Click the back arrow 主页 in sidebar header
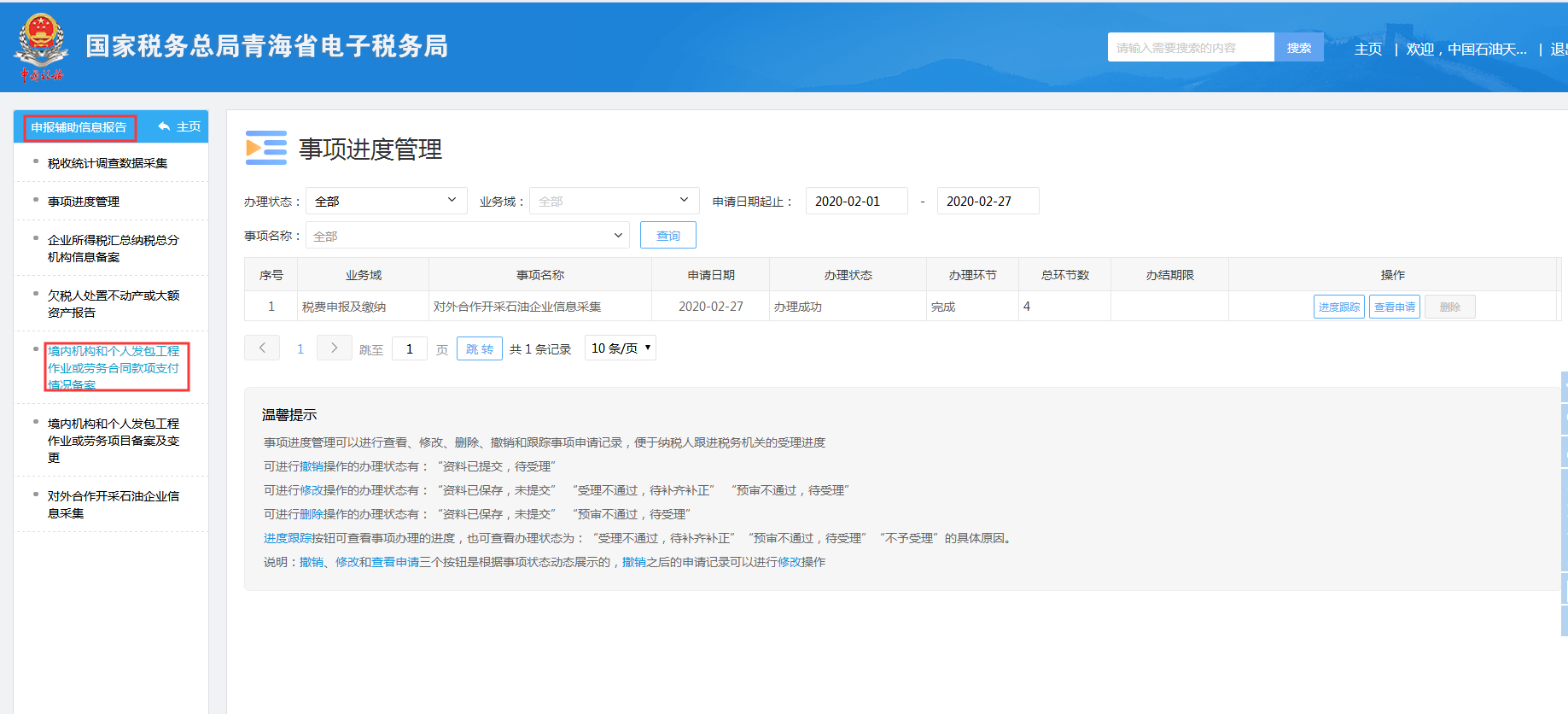This screenshot has width=1568, height=714. tap(179, 126)
